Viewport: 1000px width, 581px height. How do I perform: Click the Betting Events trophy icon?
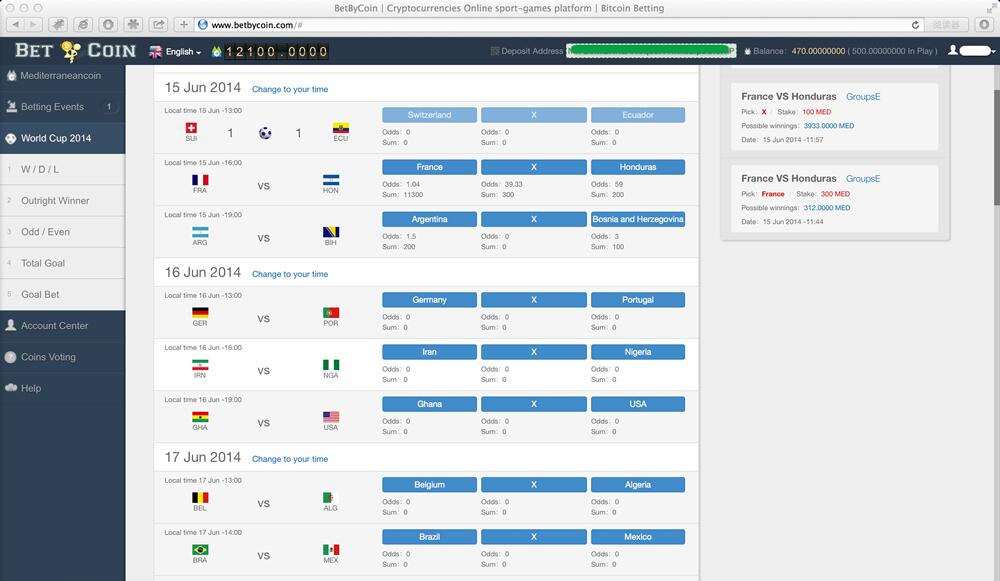pyautogui.click(x=11, y=107)
